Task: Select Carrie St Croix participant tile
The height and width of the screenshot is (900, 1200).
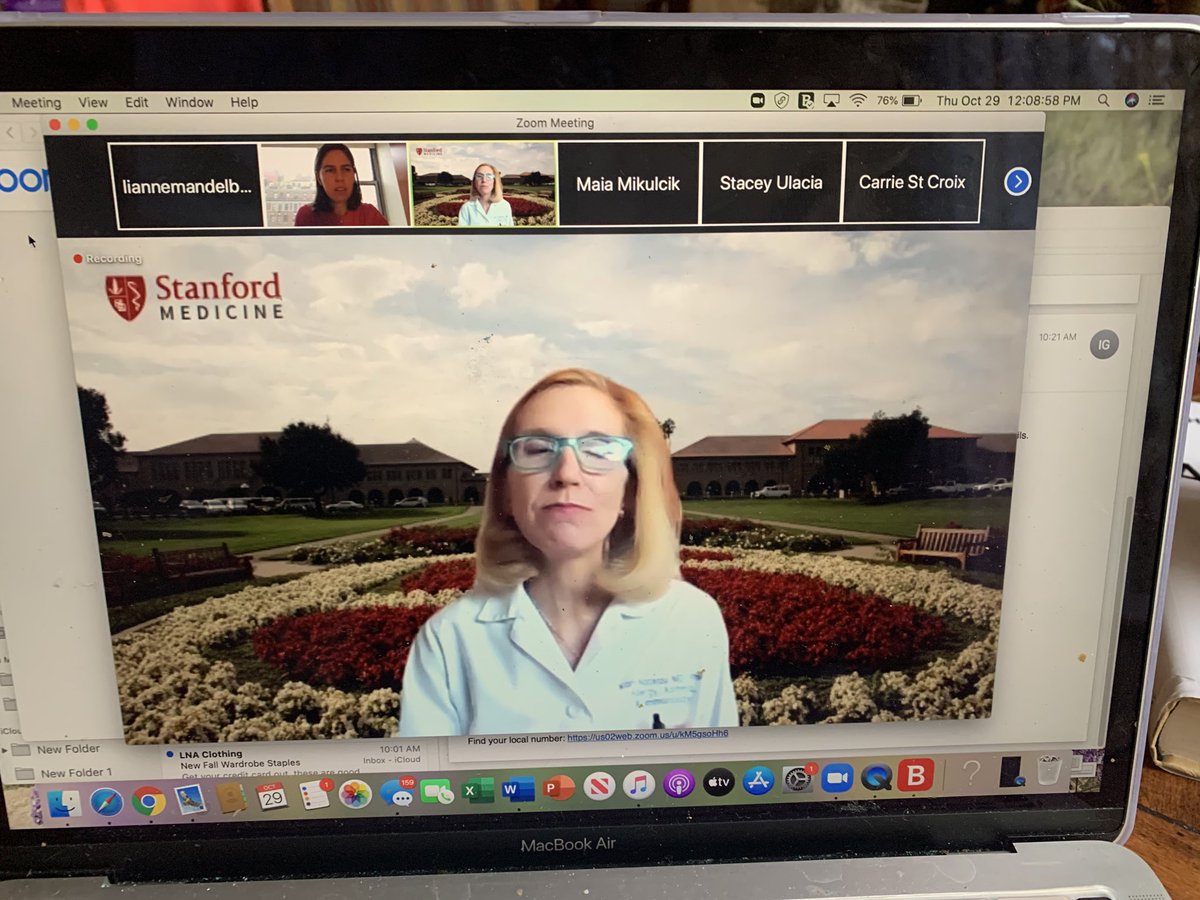Action: point(913,181)
